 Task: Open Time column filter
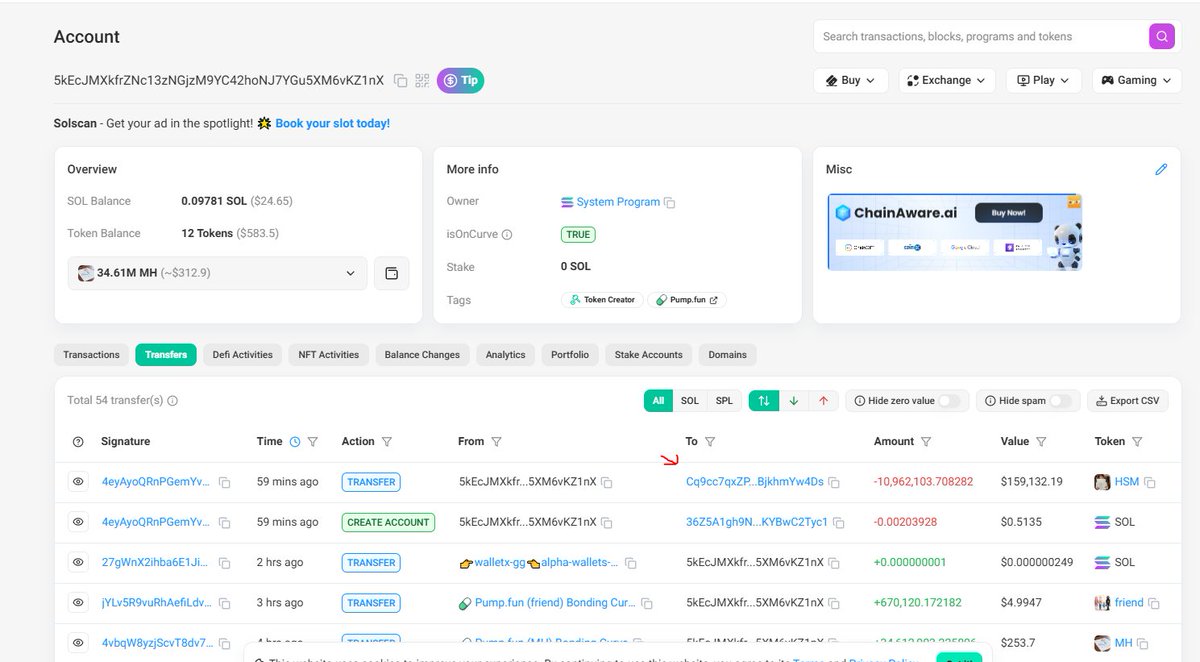point(313,442)
